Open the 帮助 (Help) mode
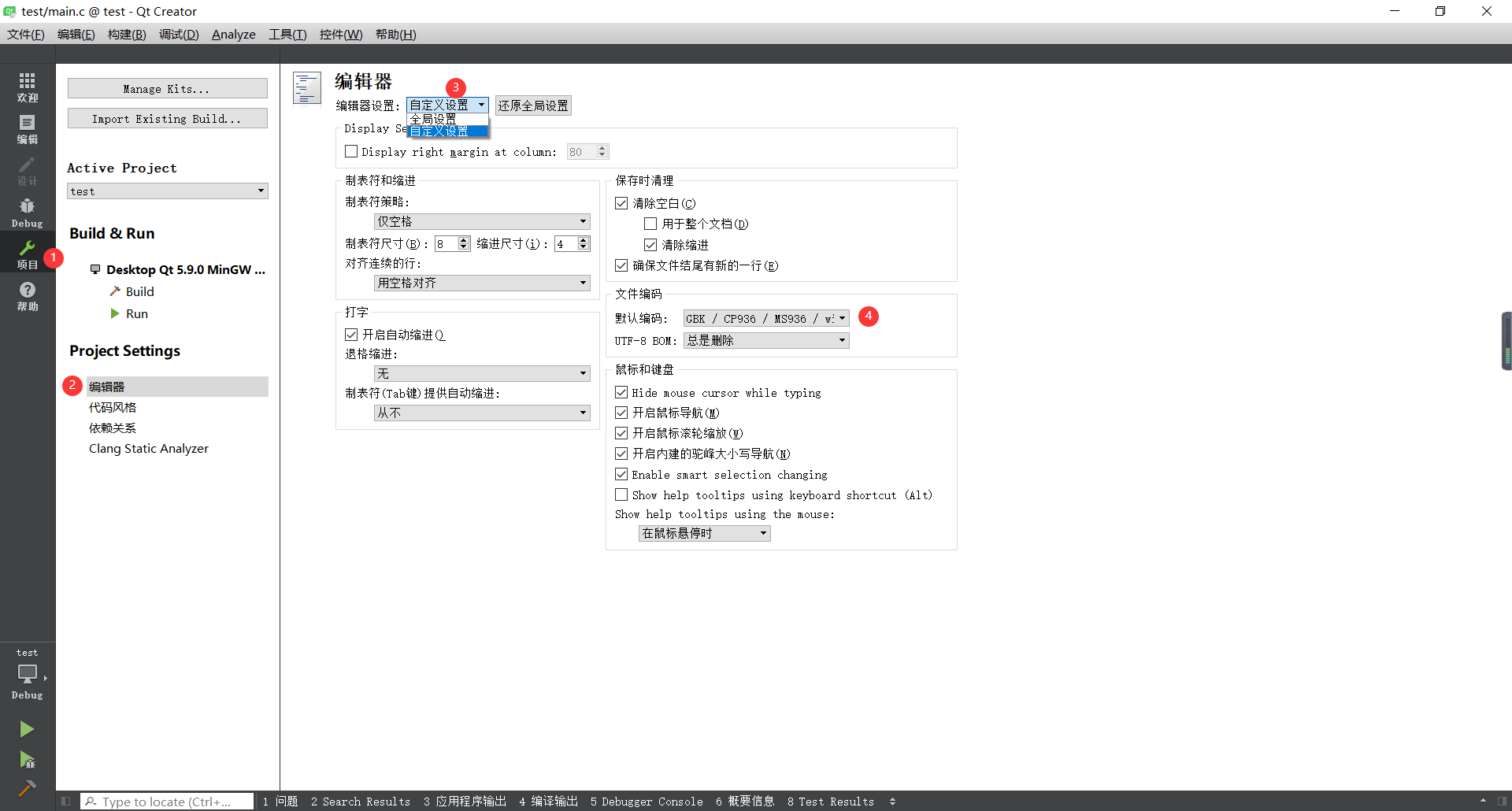 (x=27, y=297)
